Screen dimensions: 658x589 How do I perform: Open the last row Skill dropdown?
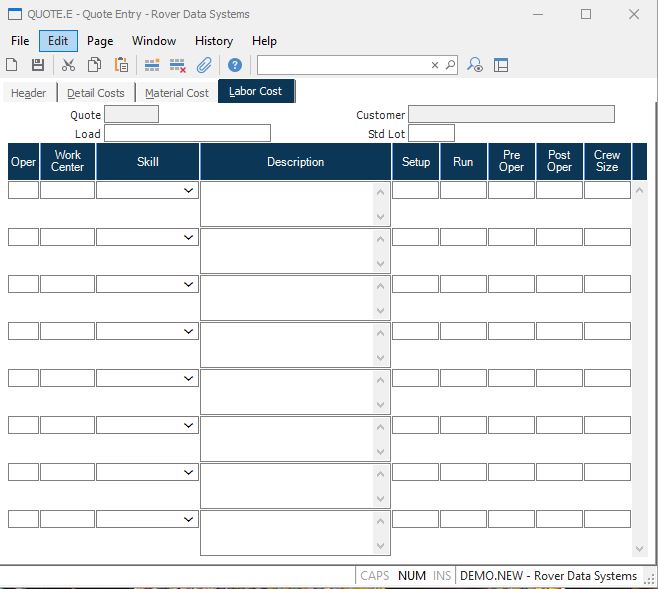point(188,519)
